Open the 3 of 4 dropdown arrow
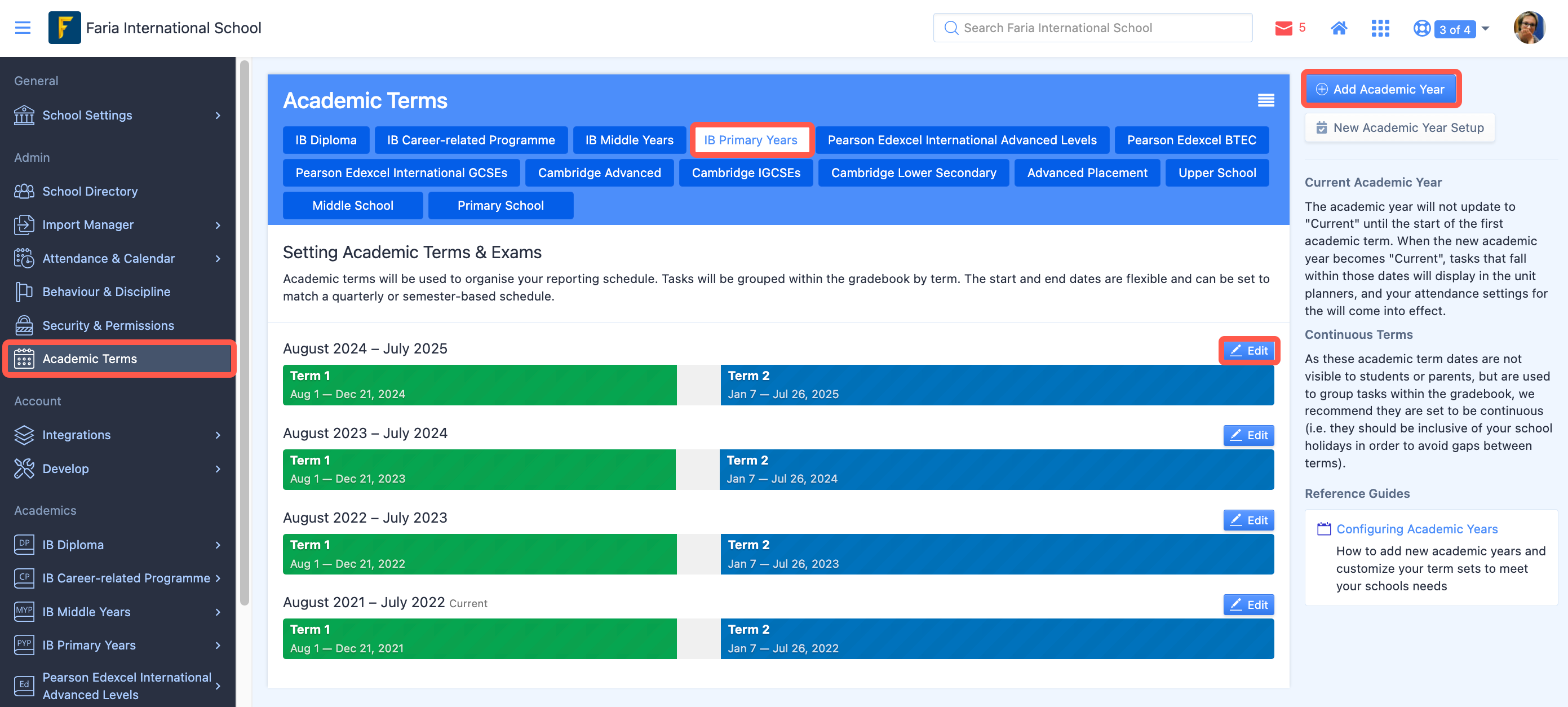This screenshot has height=707, width=1568. (1485, 29)
